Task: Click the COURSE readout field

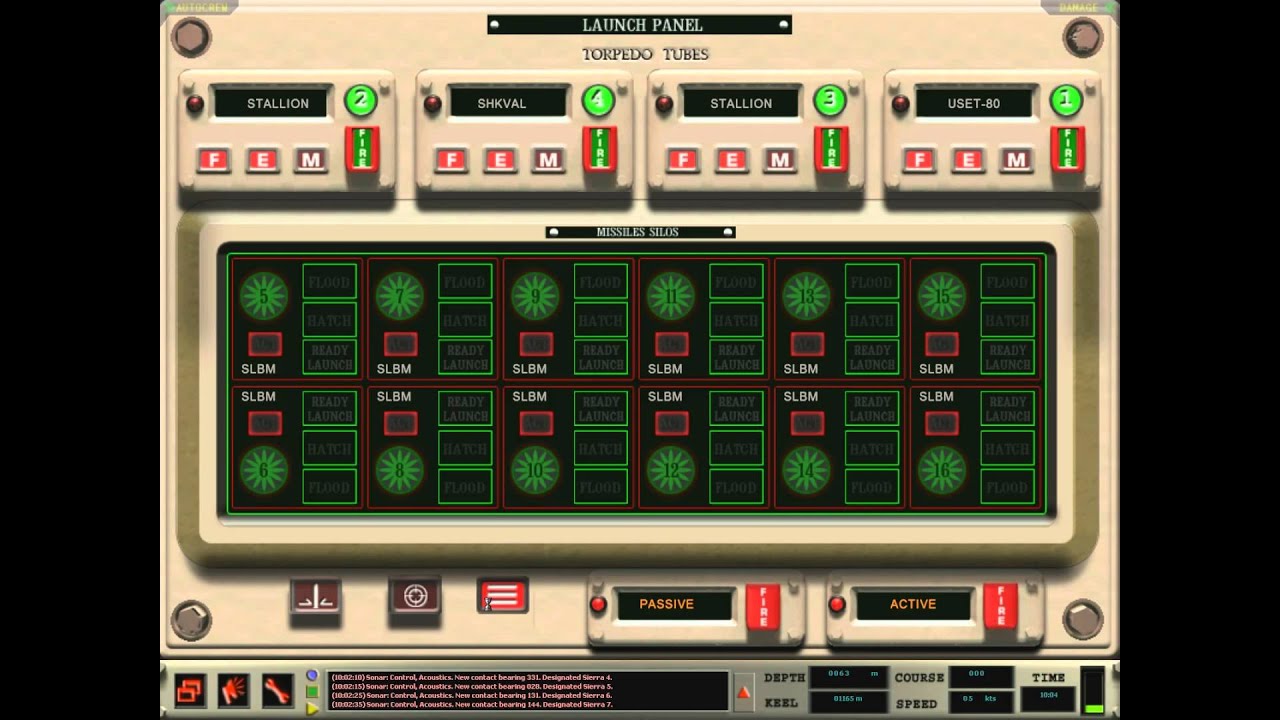Action: click(x=981, y=677)
